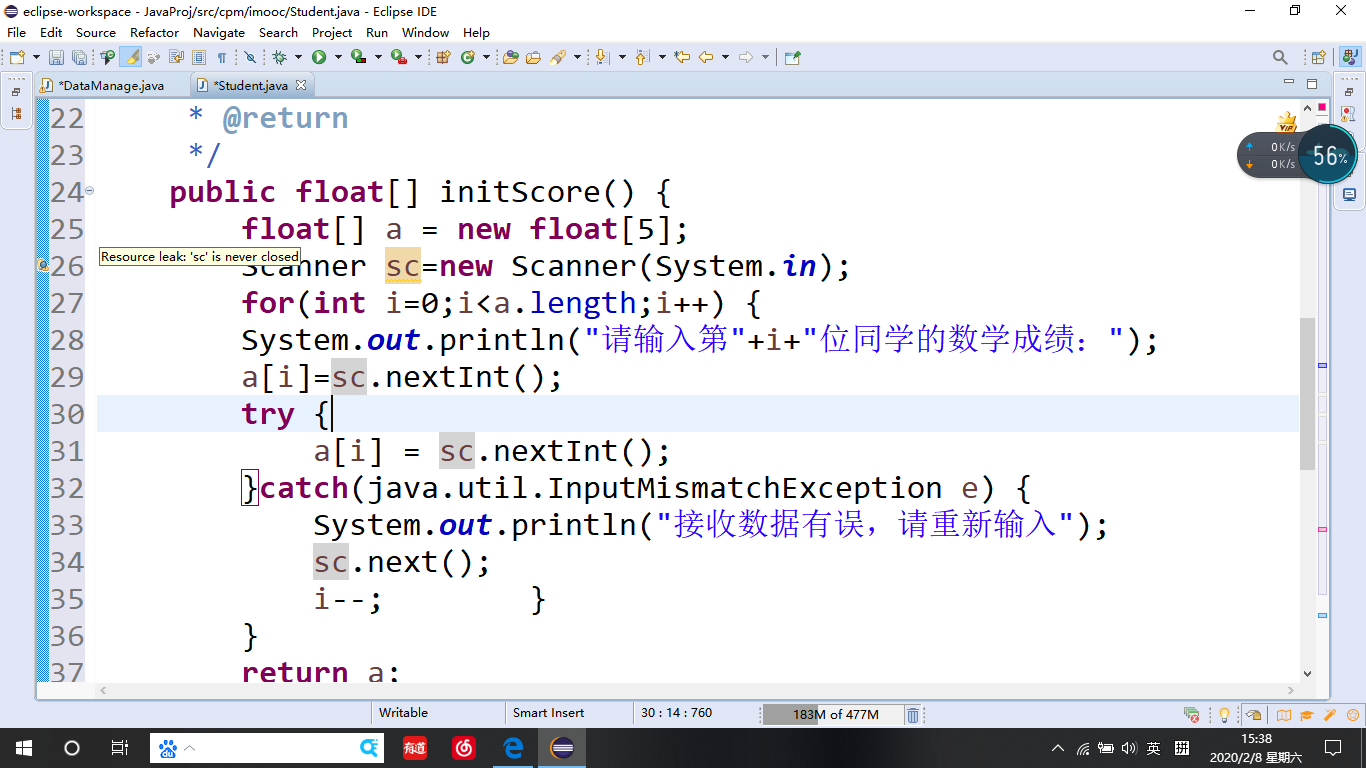Open dropdown arrow next to External Tools
Viewport: 1366px width, 768px height.
click(418, 57)
